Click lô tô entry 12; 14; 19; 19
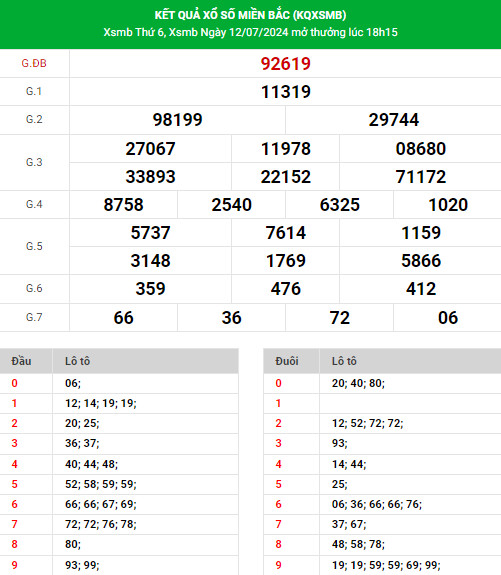Viewport: 501px width, 575px height. click(x=101, y=403)
